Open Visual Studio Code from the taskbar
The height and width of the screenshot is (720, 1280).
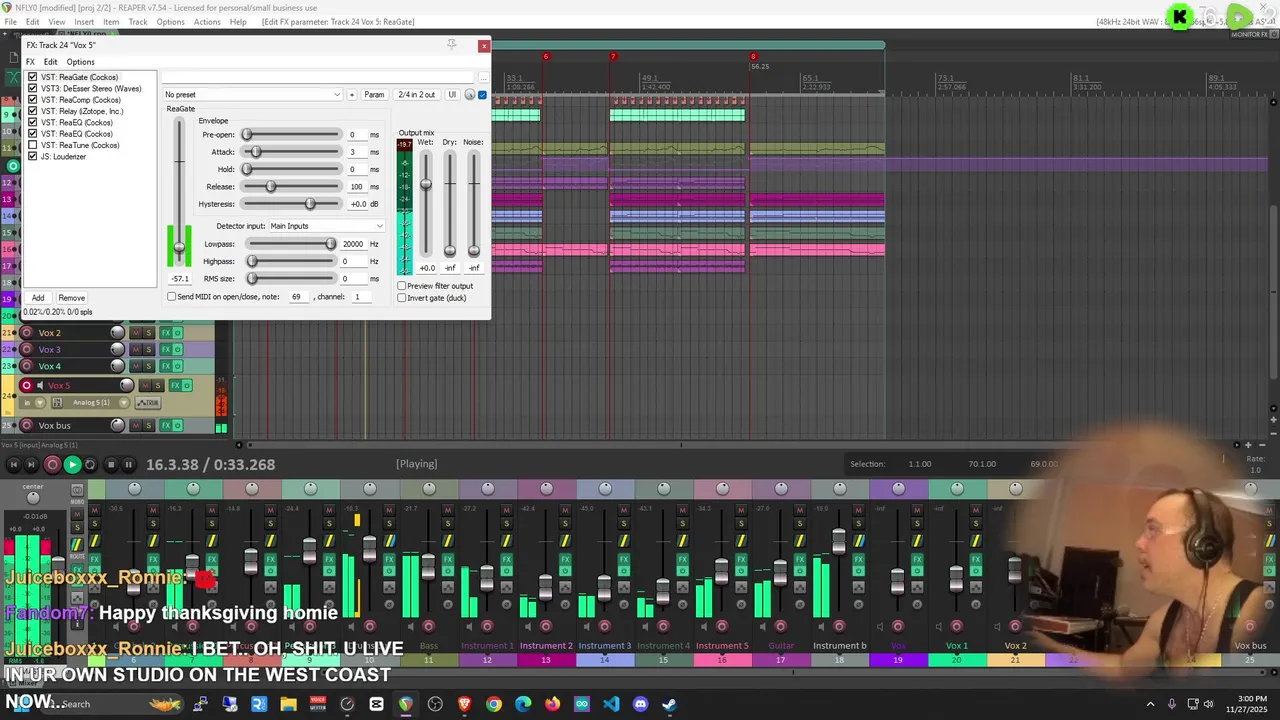(611, 704)
